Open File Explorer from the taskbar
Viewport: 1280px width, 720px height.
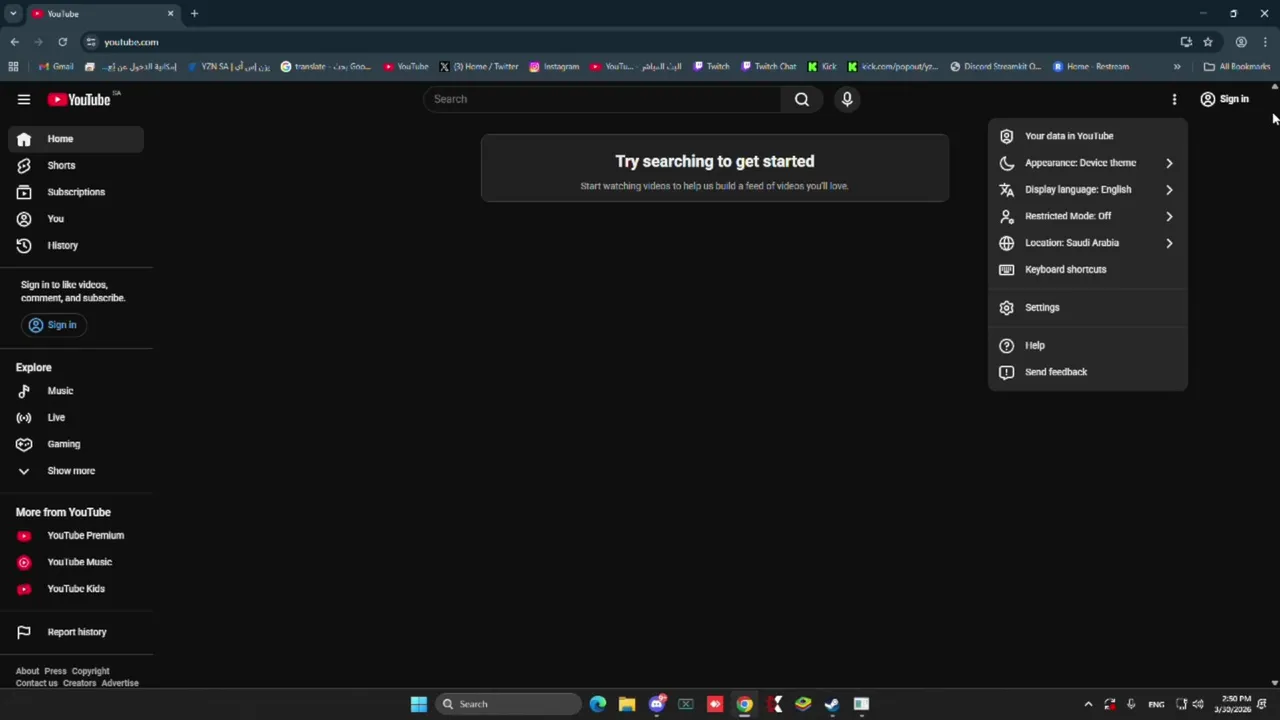pyautogui.click(x=627, y=704)
